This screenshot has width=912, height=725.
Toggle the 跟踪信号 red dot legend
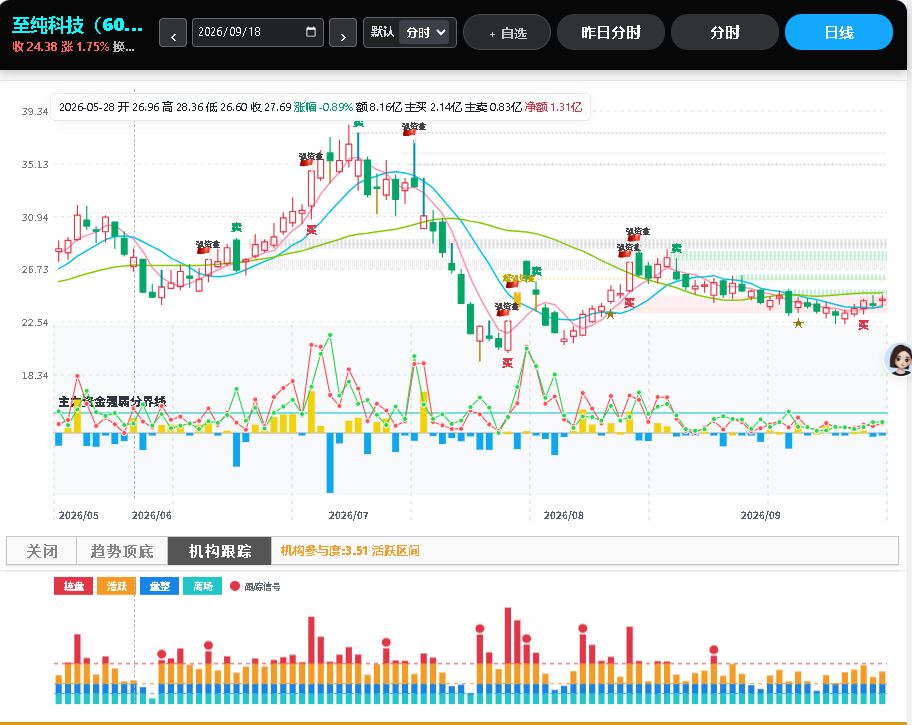255,587
